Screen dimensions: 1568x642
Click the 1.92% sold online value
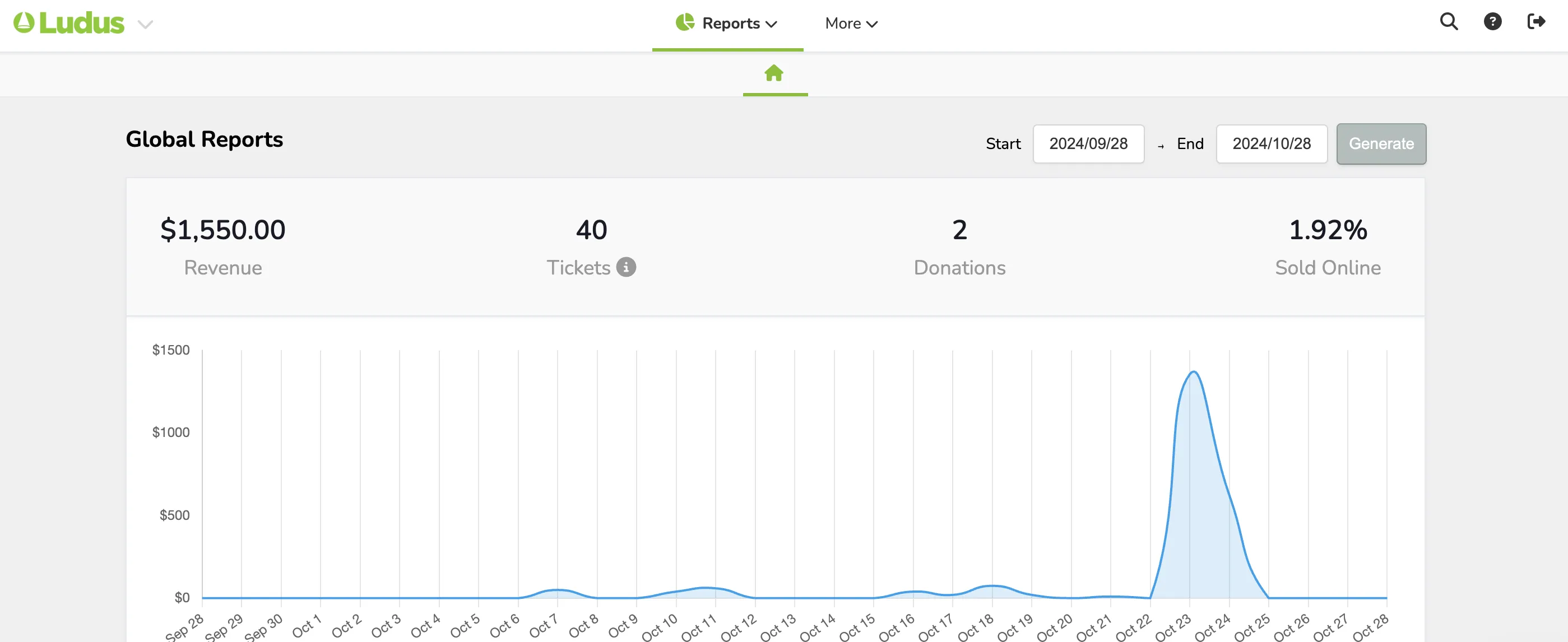[x=1328, y=230]
